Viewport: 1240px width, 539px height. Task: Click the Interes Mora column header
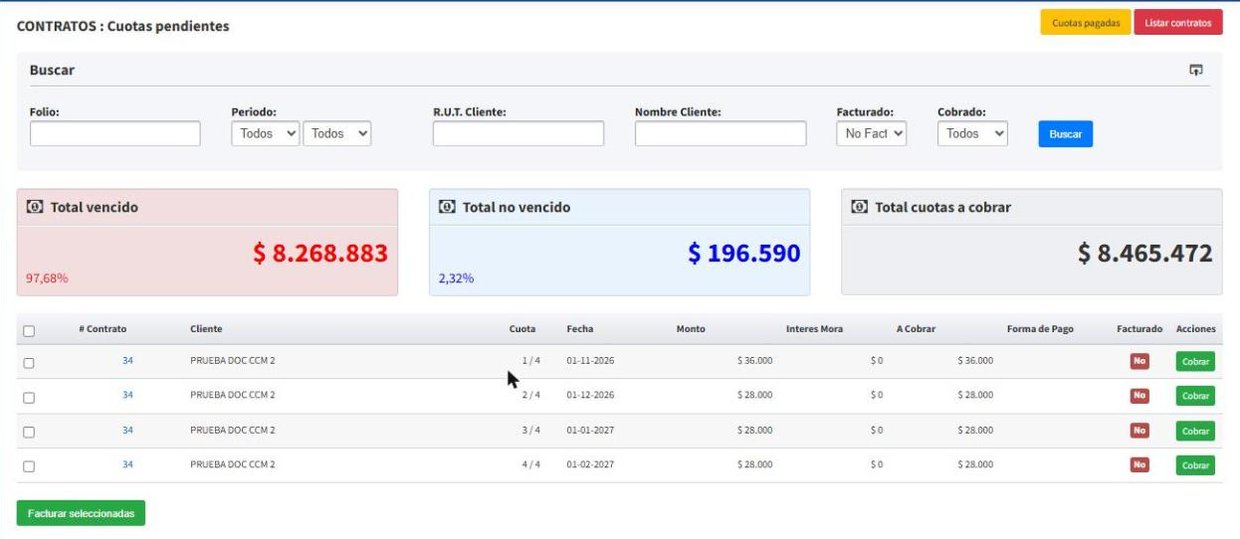tap(814, 329)
